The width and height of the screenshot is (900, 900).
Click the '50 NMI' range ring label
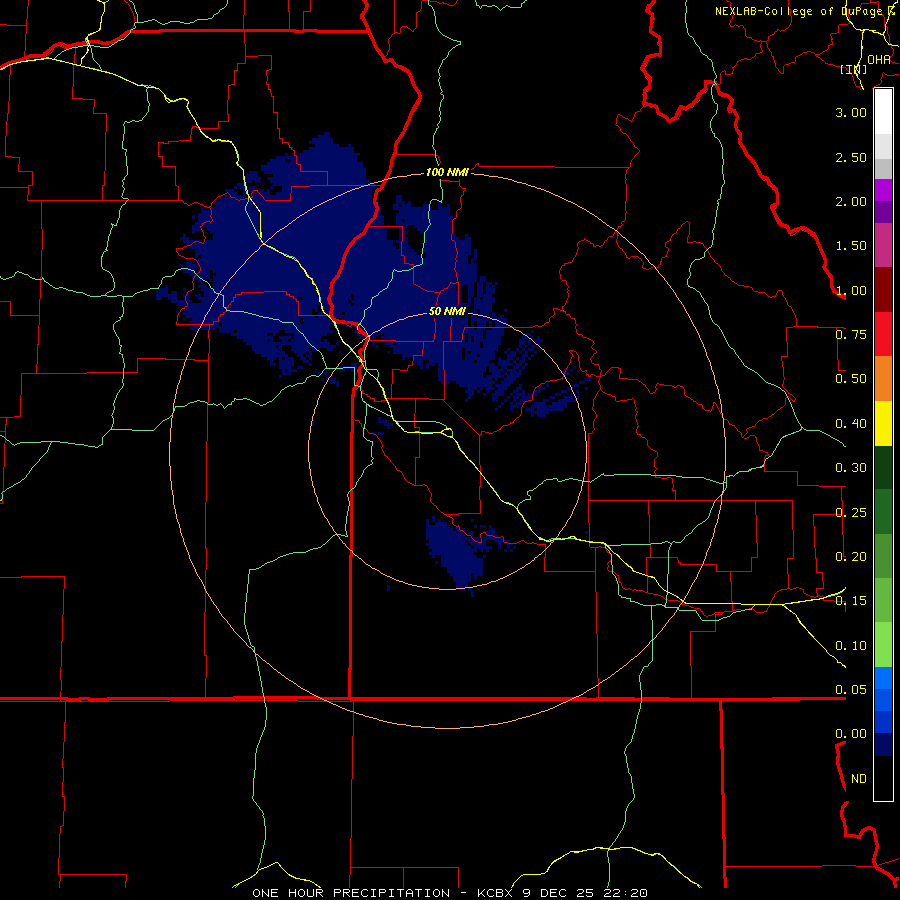tap(447, 312)
